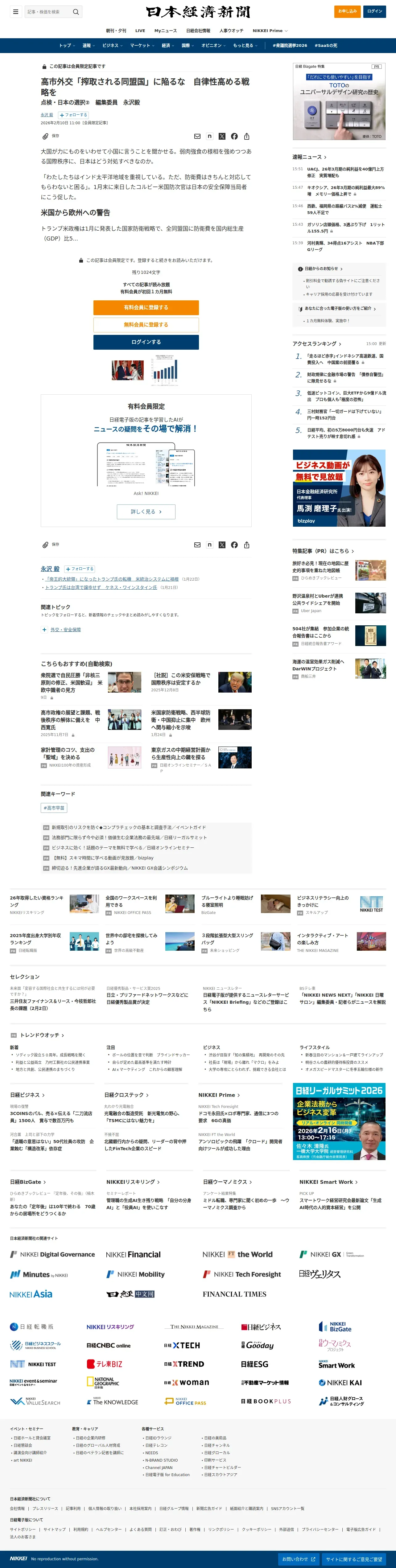Open the National Geographic logo link
Screen dimensions: 396x1568
[x=103, y=1382]
